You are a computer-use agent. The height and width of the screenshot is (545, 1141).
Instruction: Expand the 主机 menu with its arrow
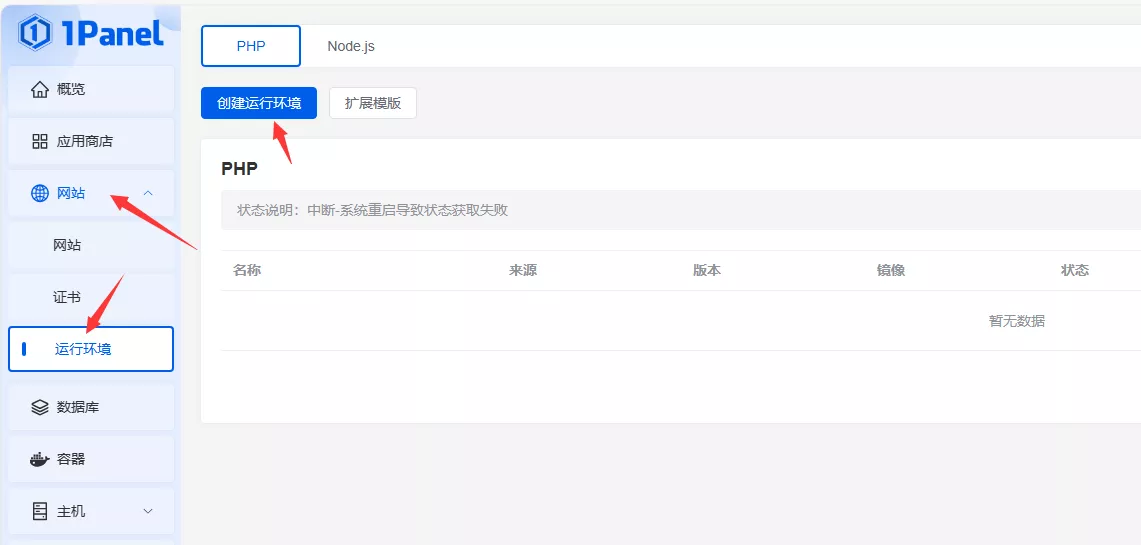148,512
